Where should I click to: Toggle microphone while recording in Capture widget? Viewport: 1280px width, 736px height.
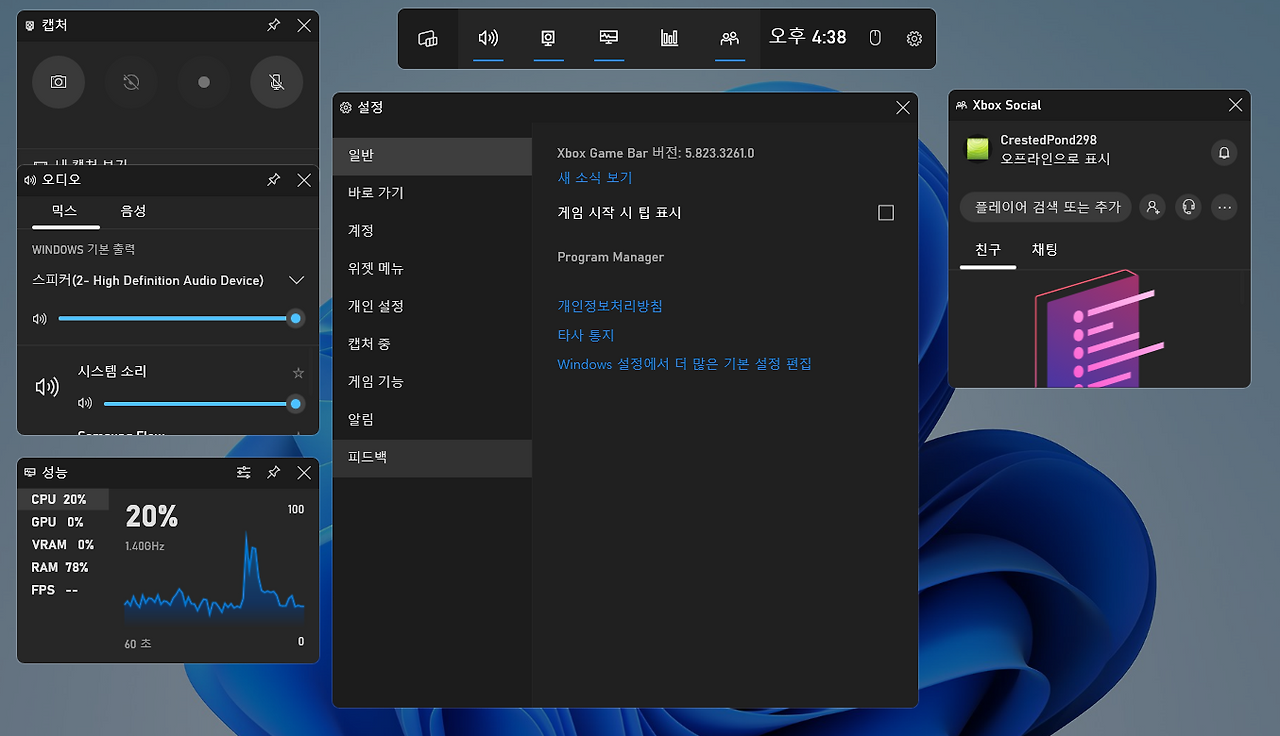tap(277, 82)
